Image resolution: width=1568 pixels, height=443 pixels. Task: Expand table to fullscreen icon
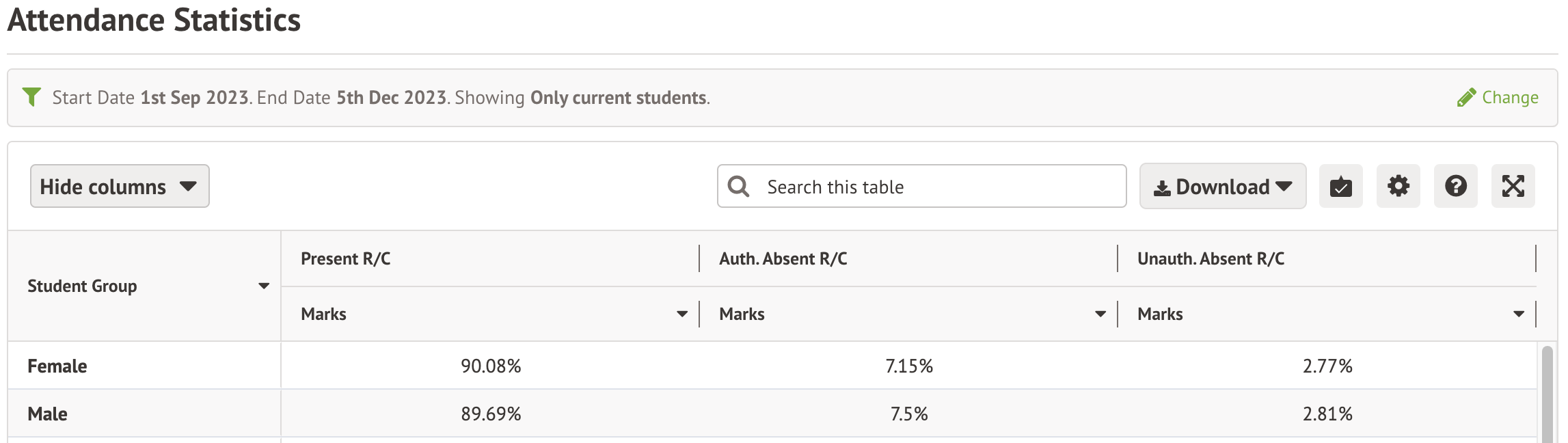click(1513, 186)
